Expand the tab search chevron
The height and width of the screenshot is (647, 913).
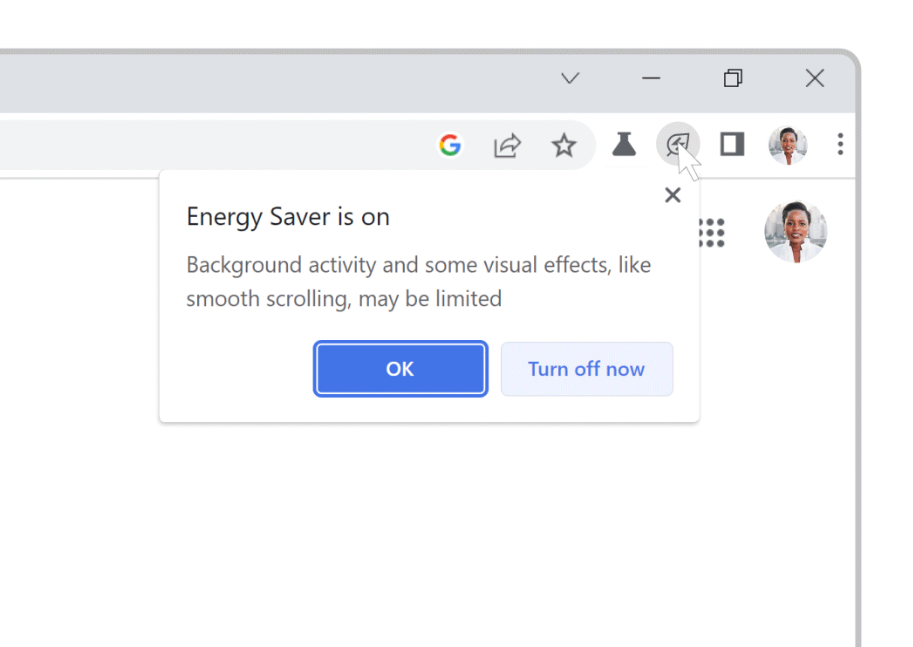(570, 78)
